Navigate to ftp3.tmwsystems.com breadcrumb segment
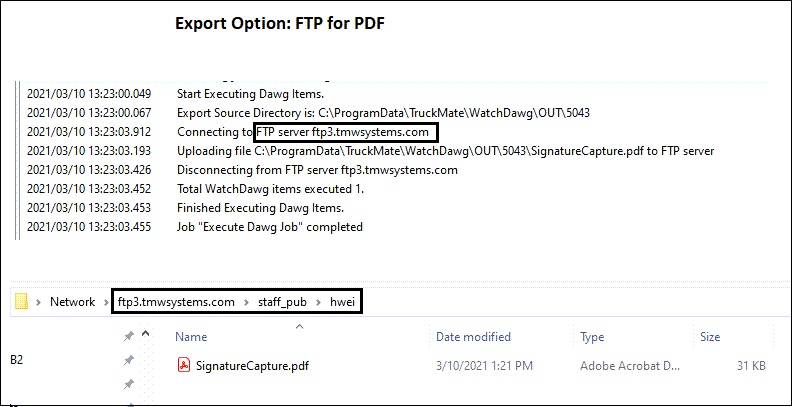Screen dimensions: 792x407 176,302
